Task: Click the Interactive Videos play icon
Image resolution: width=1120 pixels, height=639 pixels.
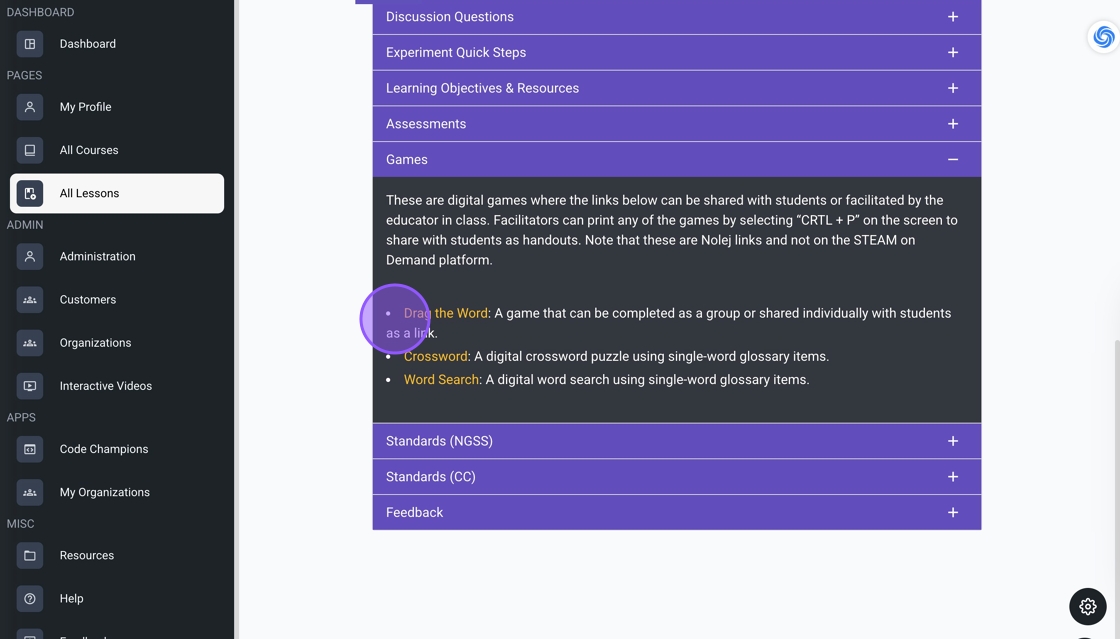Action: pyautogui.click(x=30, y=386)
